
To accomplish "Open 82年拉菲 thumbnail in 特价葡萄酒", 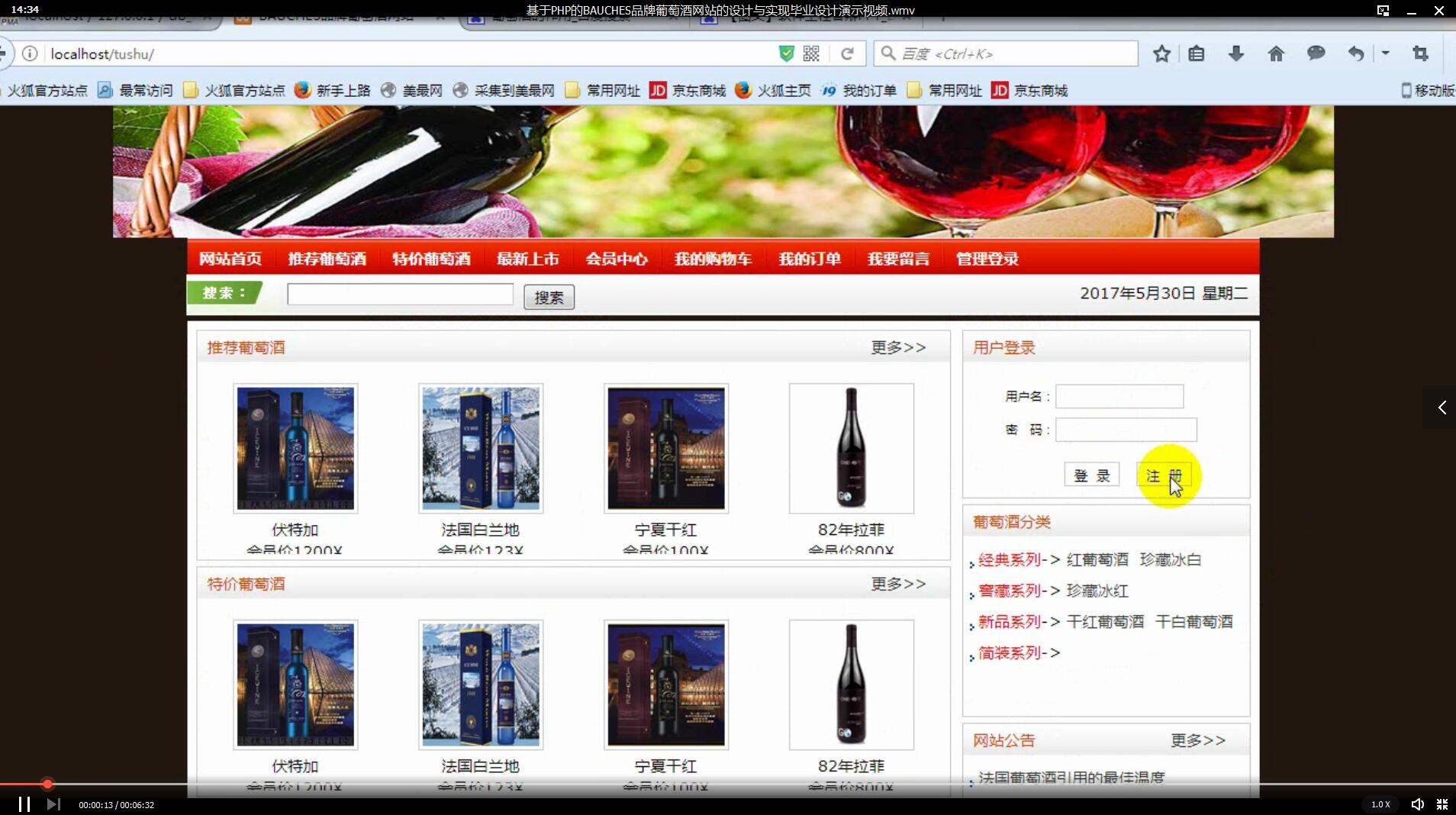I will (x=852, y=685).
